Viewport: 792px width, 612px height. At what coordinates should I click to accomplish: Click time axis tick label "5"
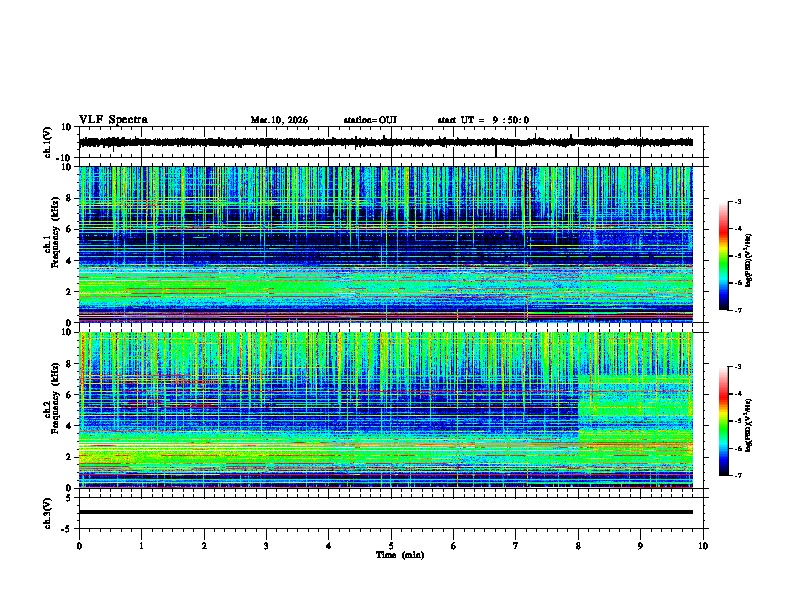[x=391, y=546]
